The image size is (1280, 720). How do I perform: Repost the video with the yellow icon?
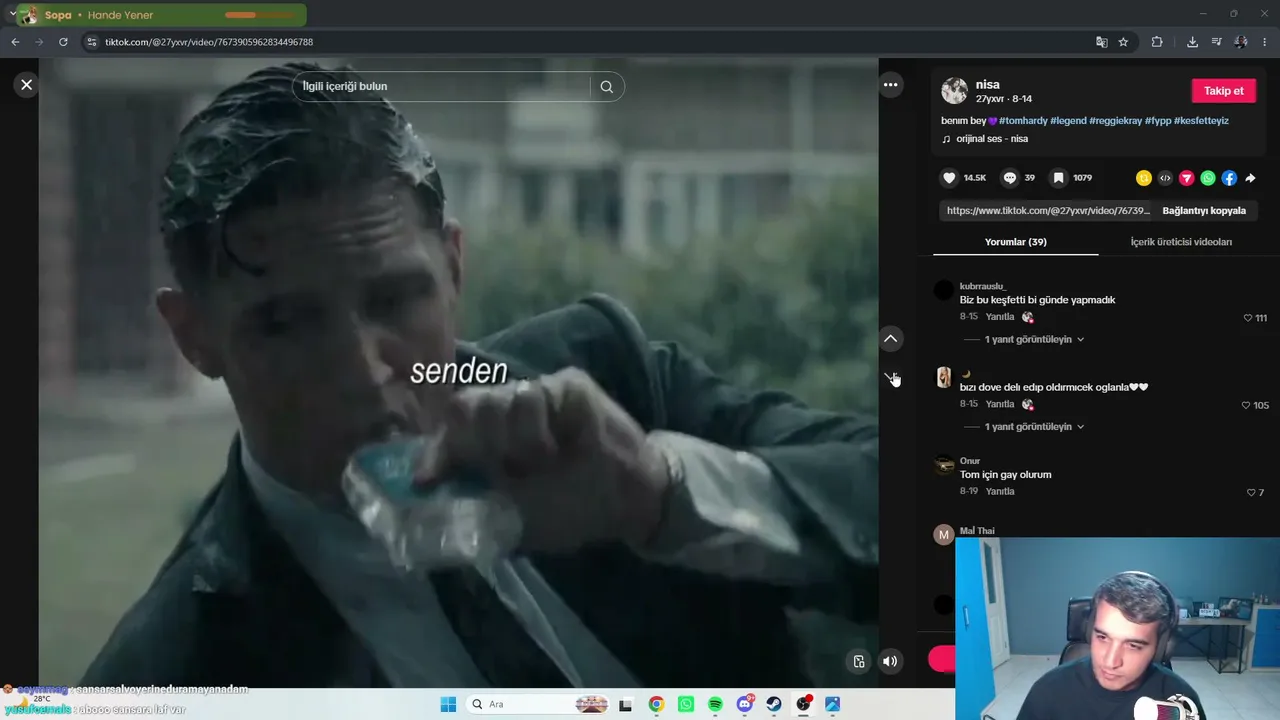[x=1144, y=178]
